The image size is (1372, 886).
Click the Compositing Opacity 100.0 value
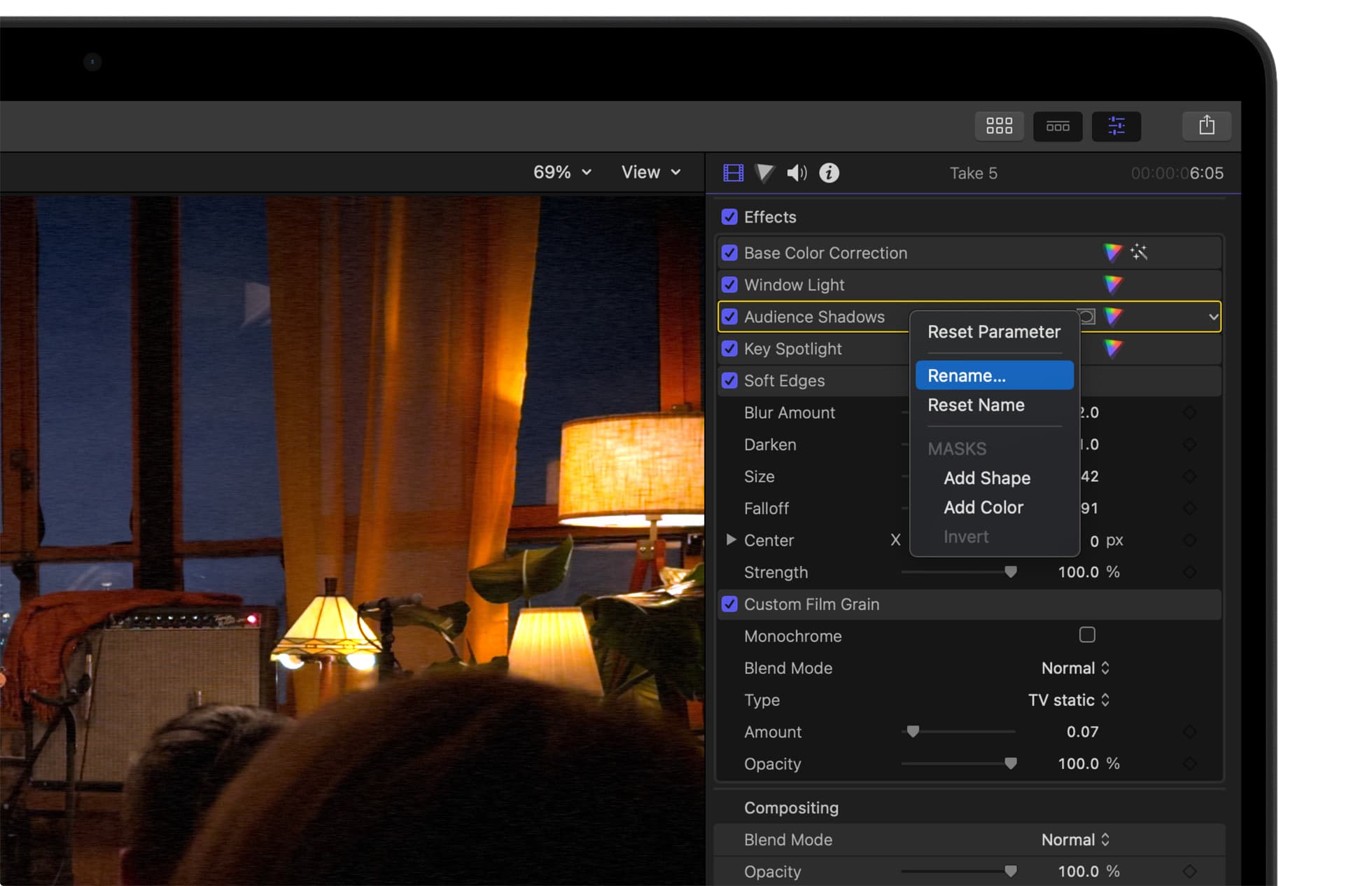(1078, 871)
